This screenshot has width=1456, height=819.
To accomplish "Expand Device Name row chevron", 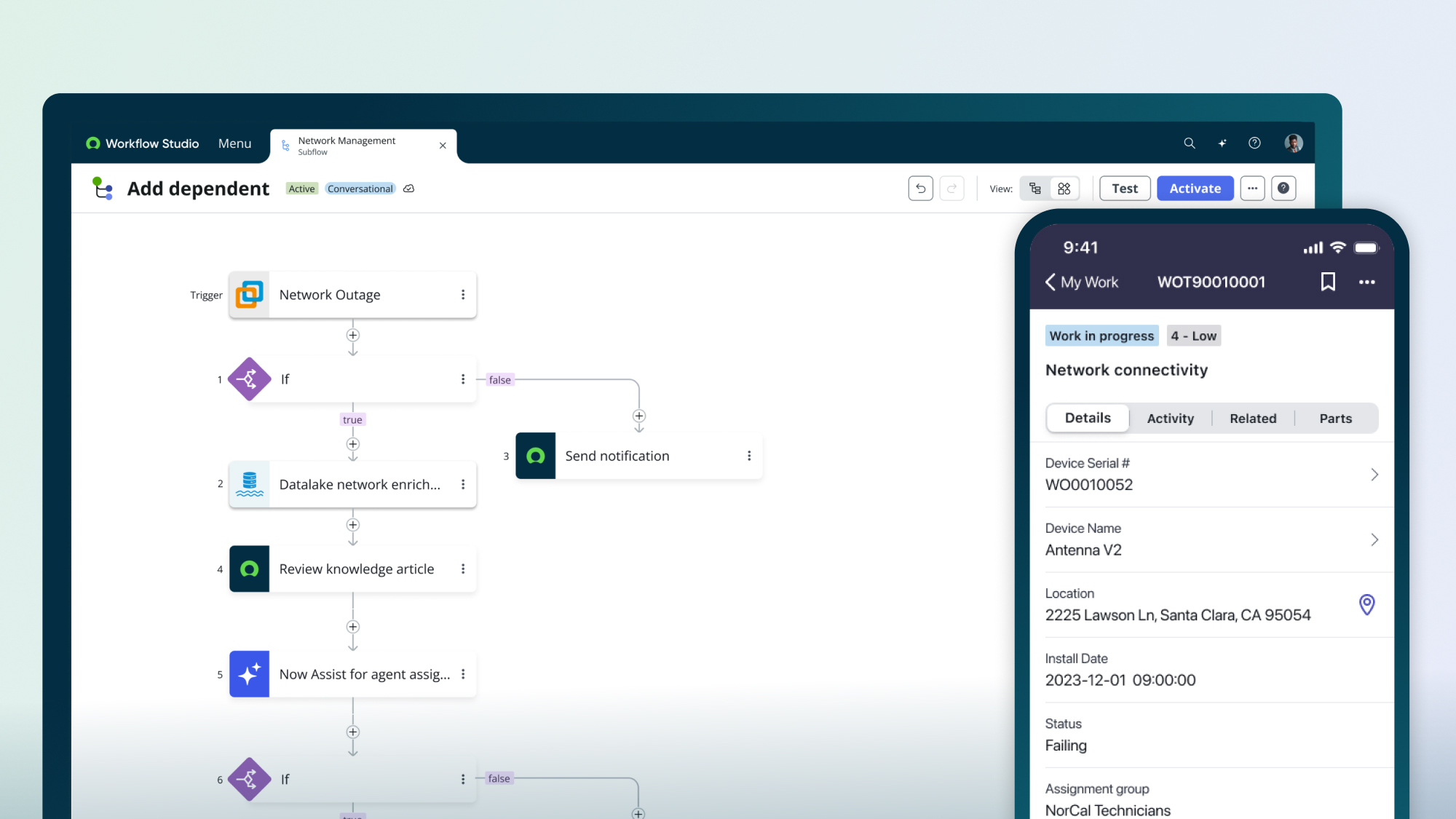I will point(1374,539).
